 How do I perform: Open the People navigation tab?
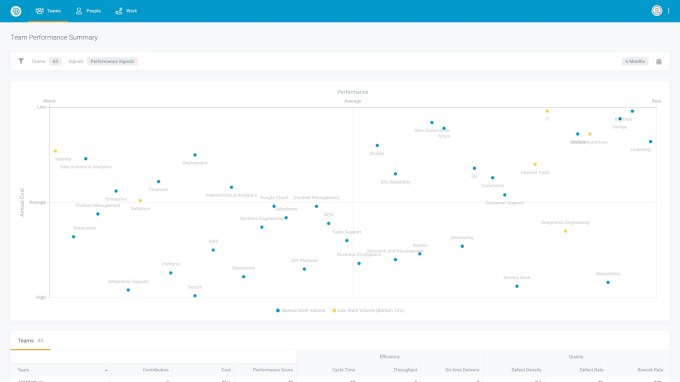point(88,11)
